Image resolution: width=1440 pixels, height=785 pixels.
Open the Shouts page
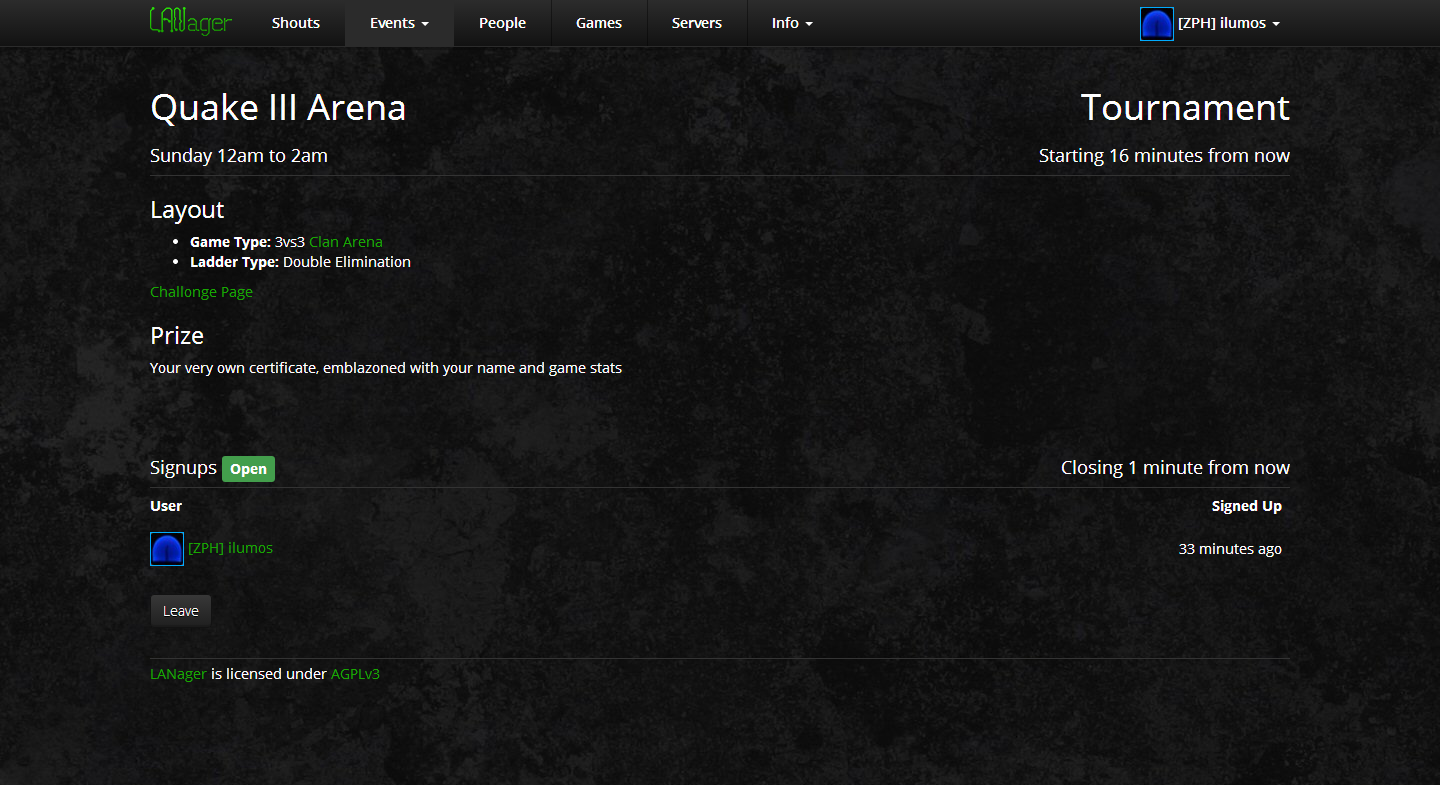tap(296, 23)
